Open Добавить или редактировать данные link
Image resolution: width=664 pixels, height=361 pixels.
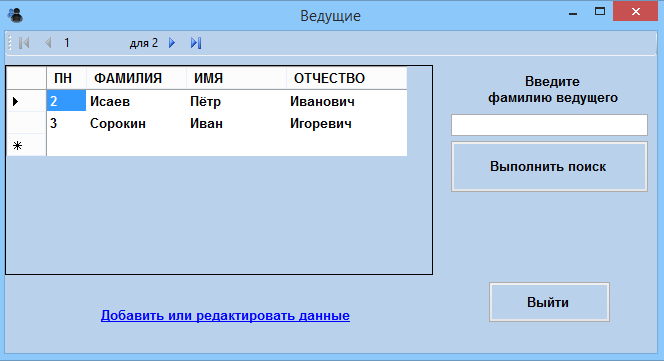[225, 315]
